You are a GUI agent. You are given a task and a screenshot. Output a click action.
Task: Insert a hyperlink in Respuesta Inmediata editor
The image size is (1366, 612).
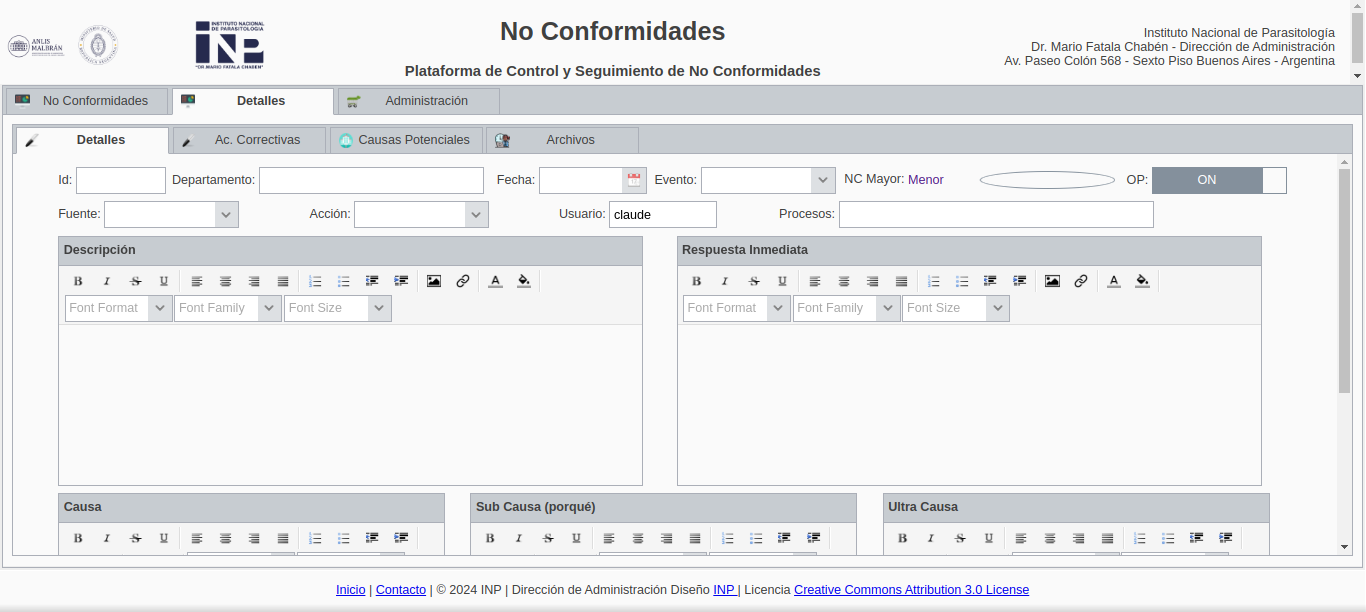[1081, 281]
